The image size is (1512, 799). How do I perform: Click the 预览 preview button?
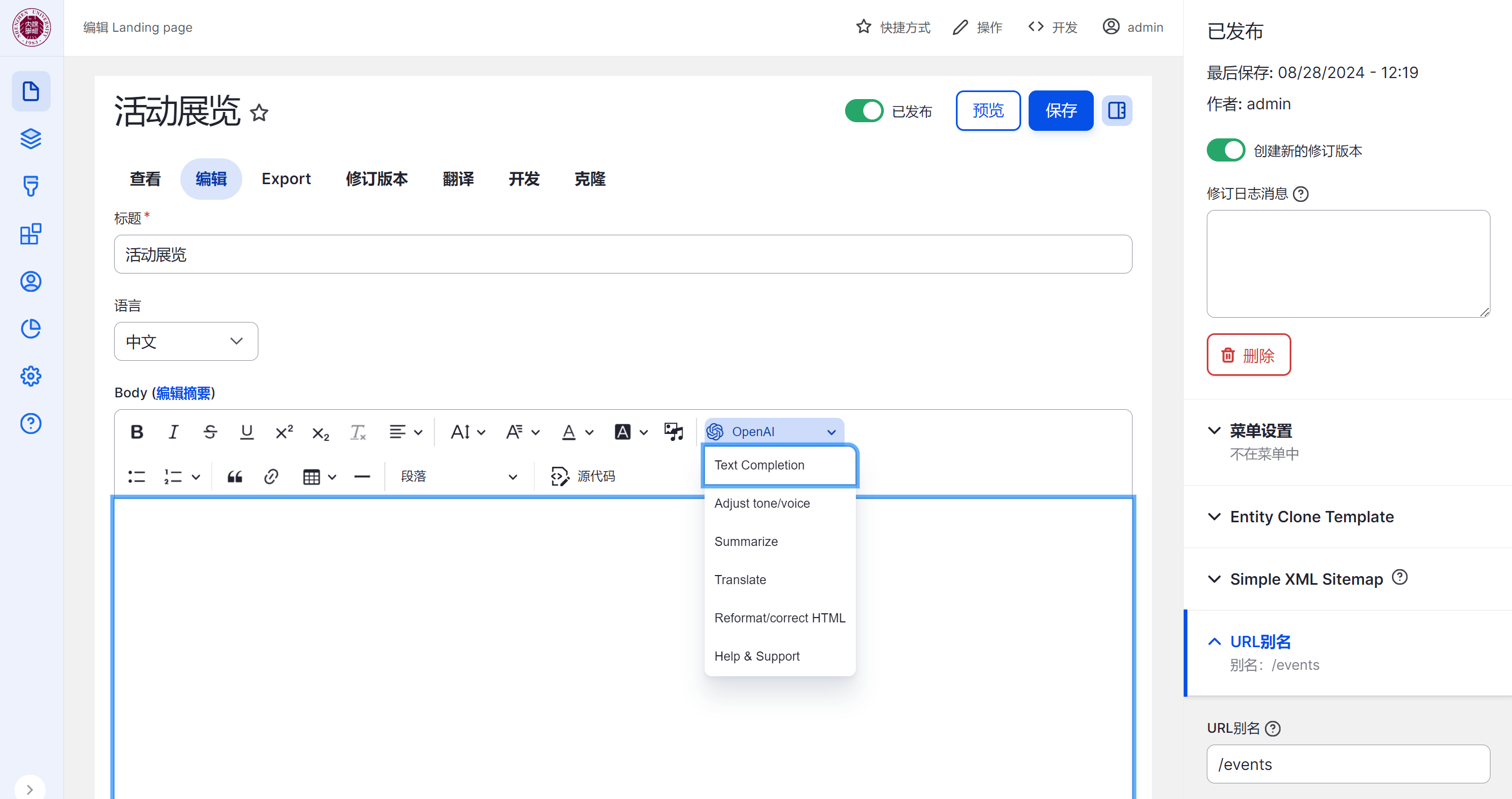click(x=988, y=110)
